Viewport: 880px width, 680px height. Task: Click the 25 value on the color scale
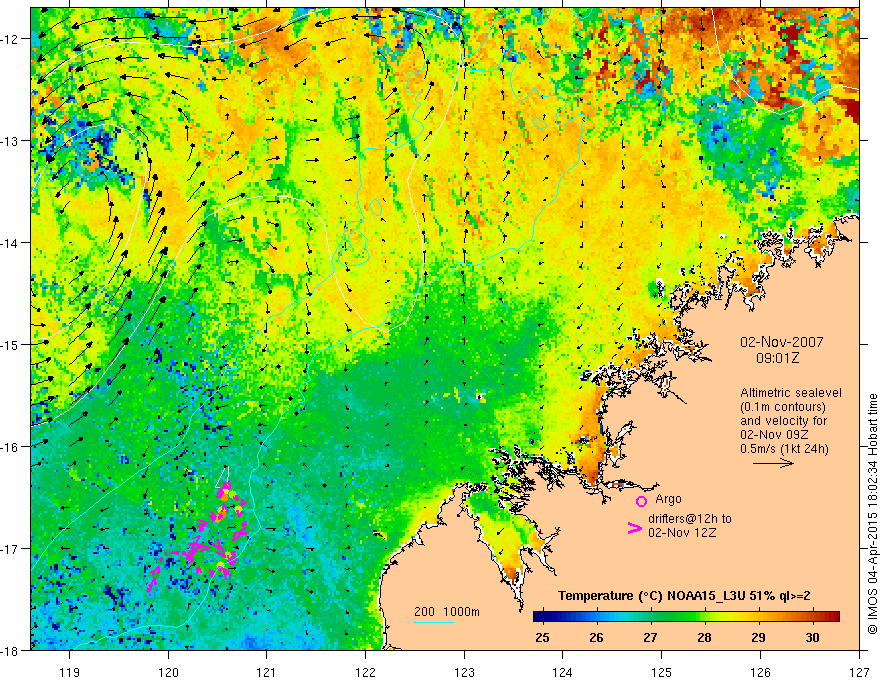(542, 637)
